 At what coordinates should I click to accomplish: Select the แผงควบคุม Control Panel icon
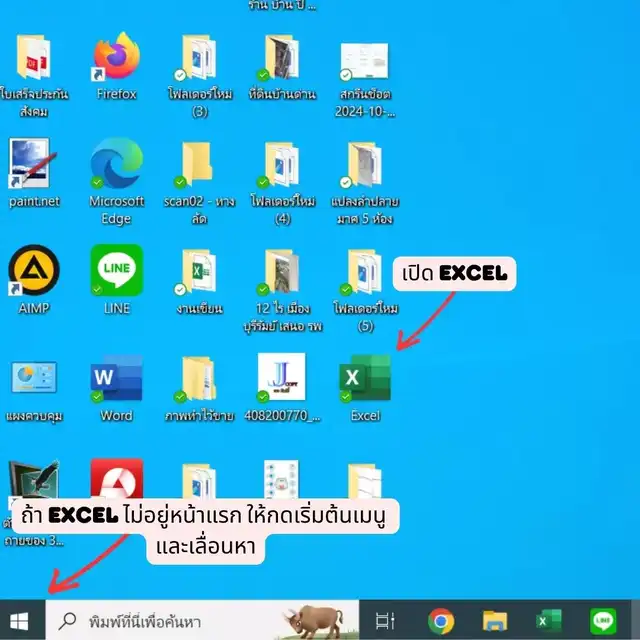pyautogui.click(x=34, y=379)
